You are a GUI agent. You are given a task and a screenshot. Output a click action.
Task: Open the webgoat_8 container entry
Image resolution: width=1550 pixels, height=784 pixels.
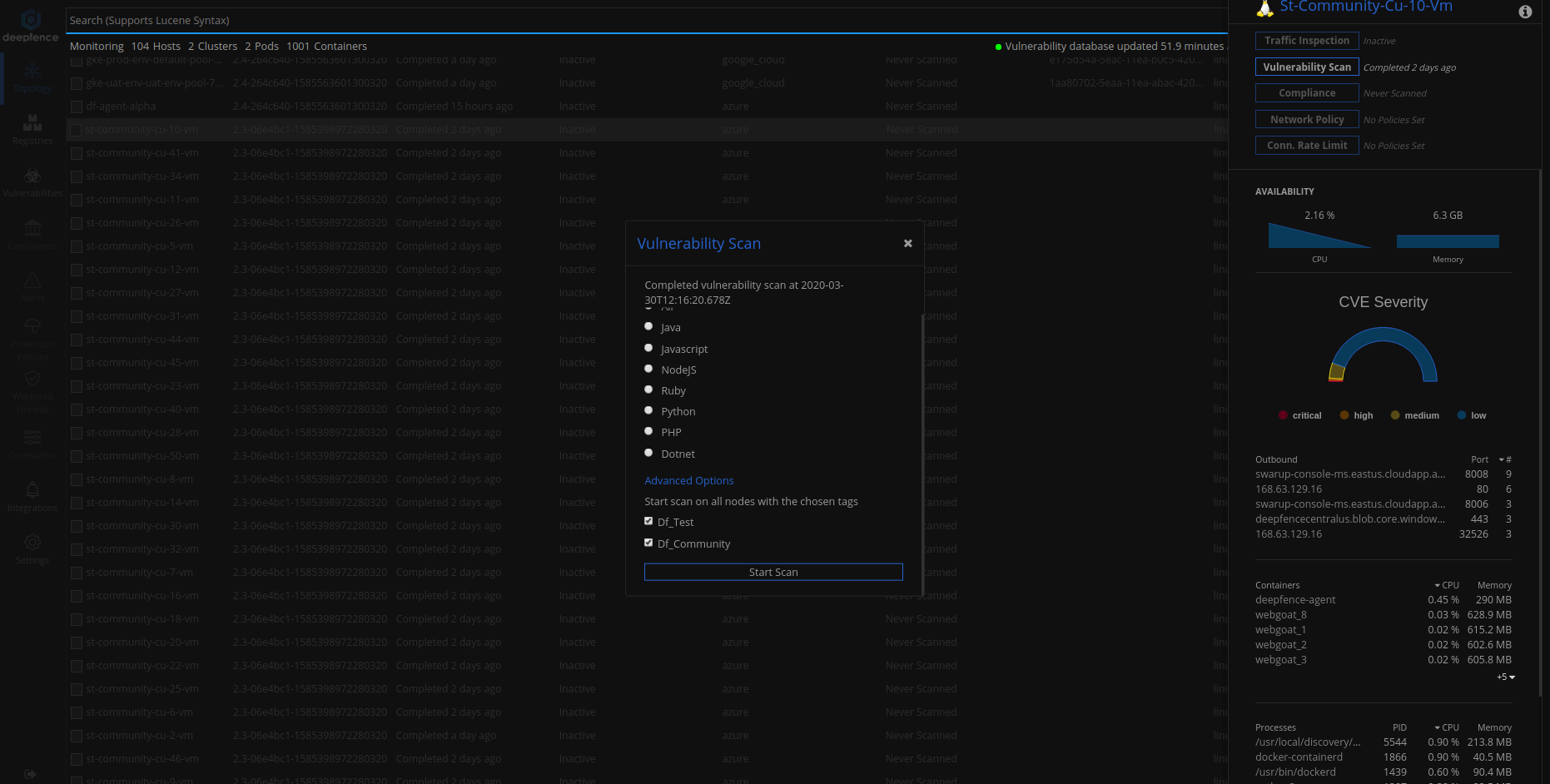tap(1281, 615)
